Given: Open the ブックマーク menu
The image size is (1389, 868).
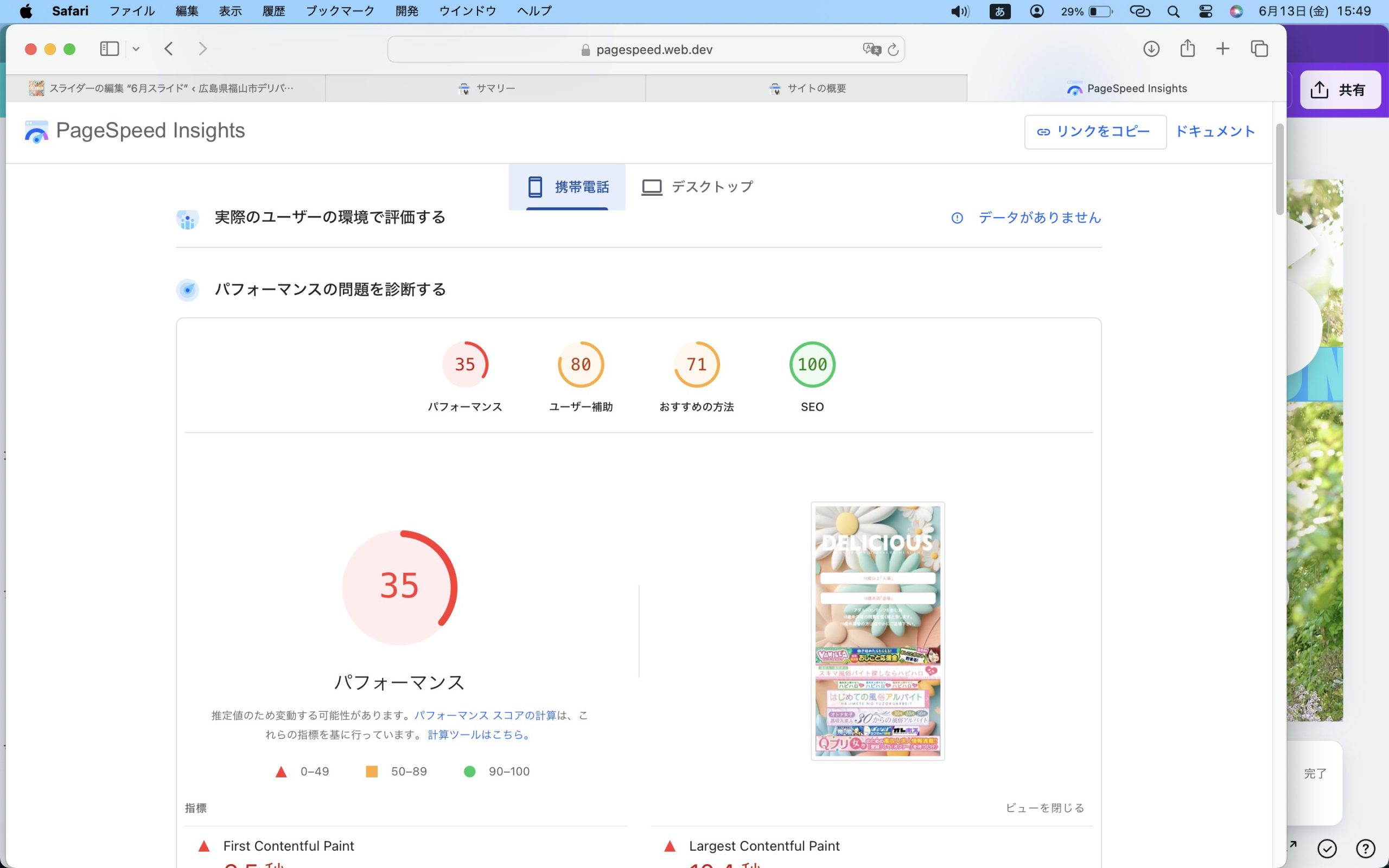Looking at the screenshot, I should 340,11.
